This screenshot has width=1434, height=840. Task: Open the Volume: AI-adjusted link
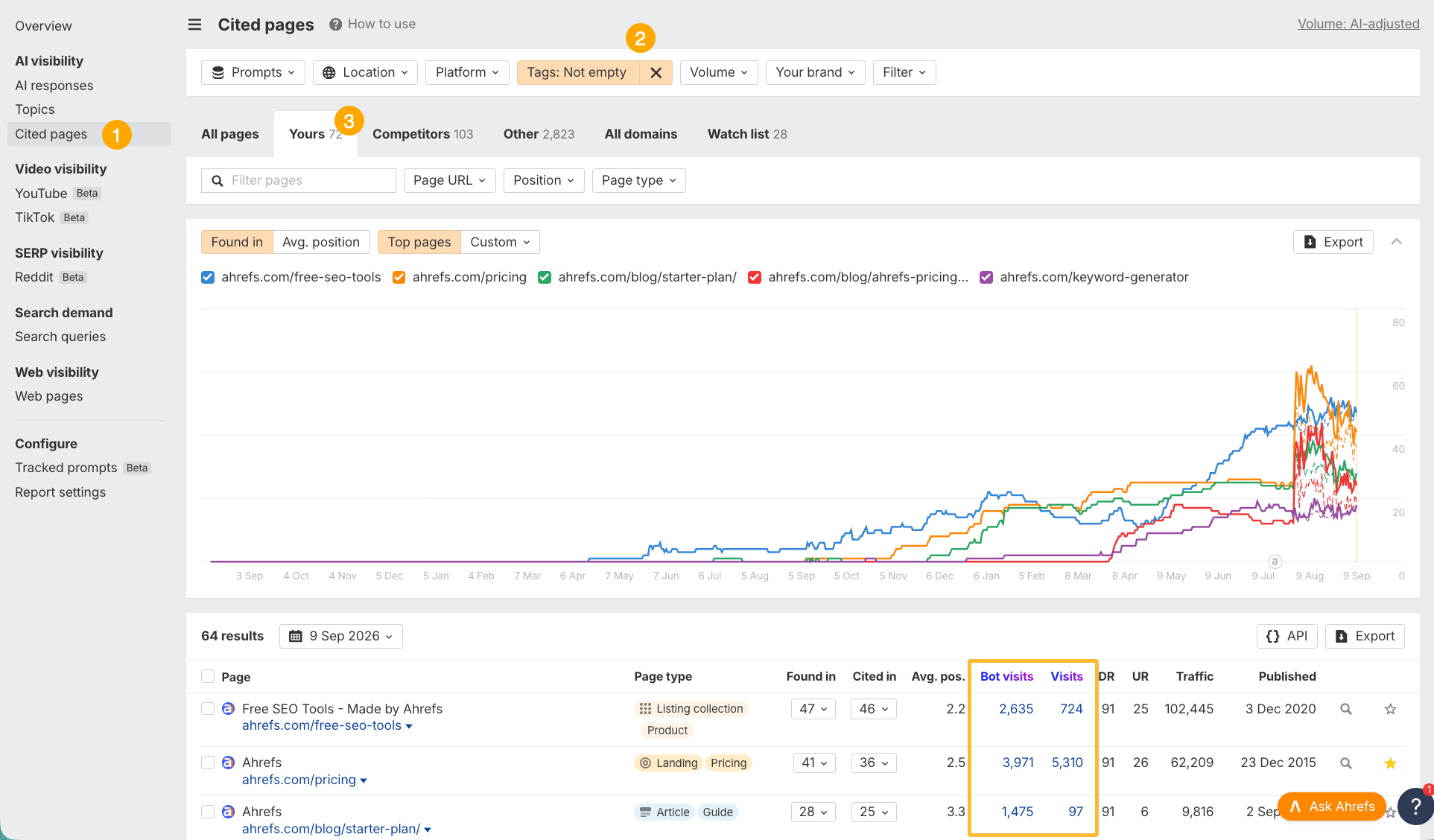click(1358, 24)
